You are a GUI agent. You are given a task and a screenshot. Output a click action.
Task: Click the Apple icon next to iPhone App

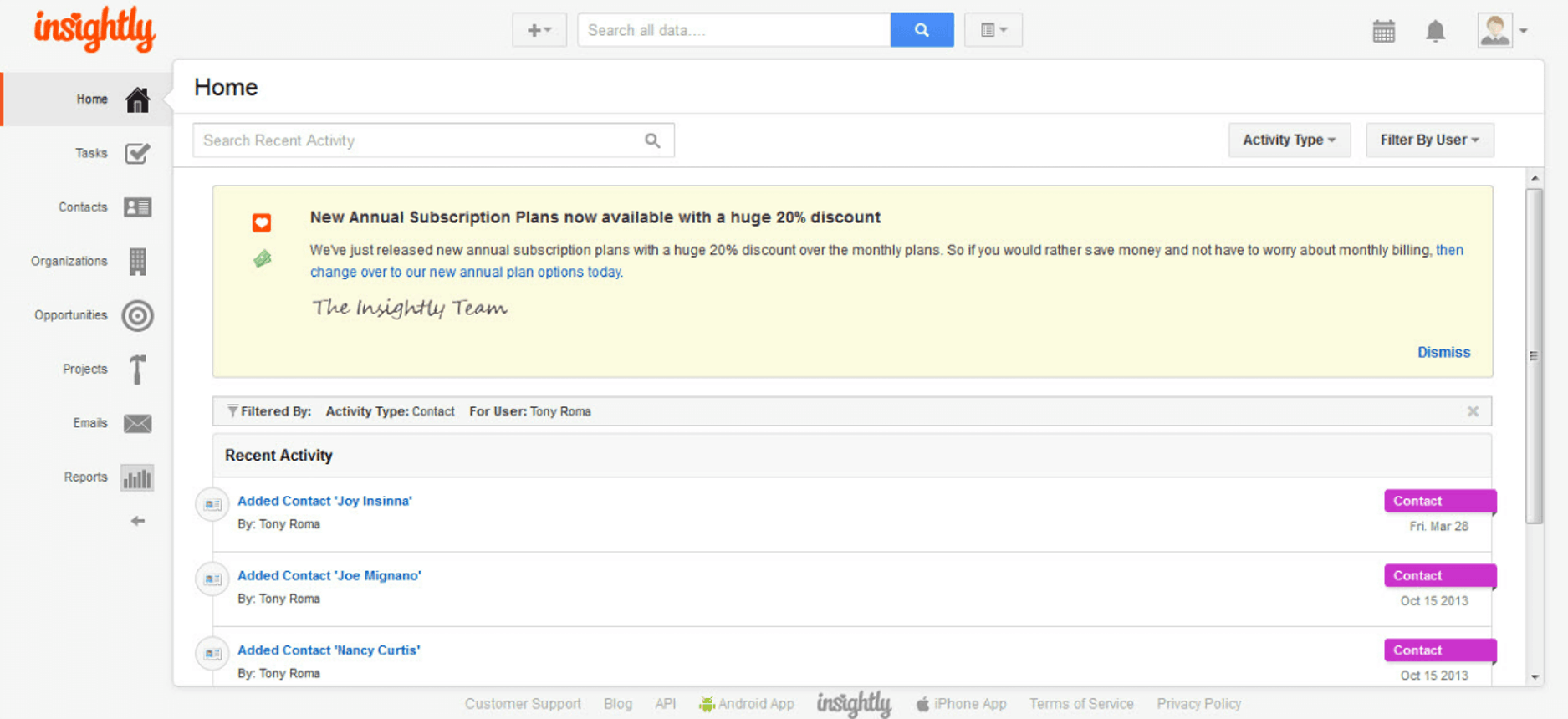click(922, 704)
